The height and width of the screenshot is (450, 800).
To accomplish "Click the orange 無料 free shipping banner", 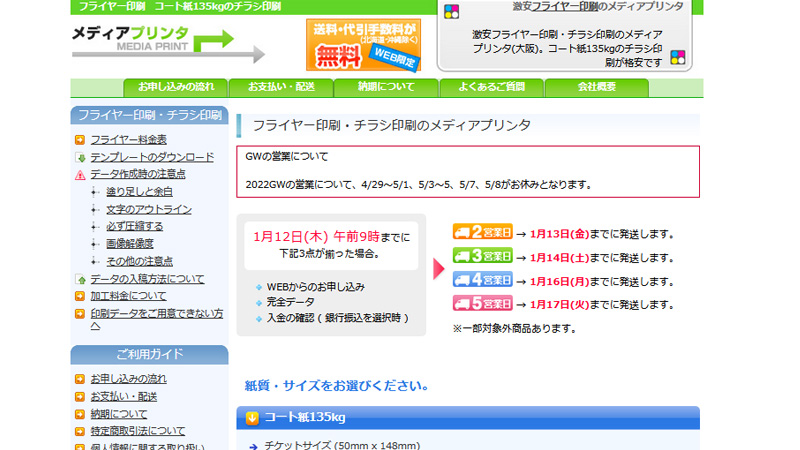I will (x=364, y=44).
